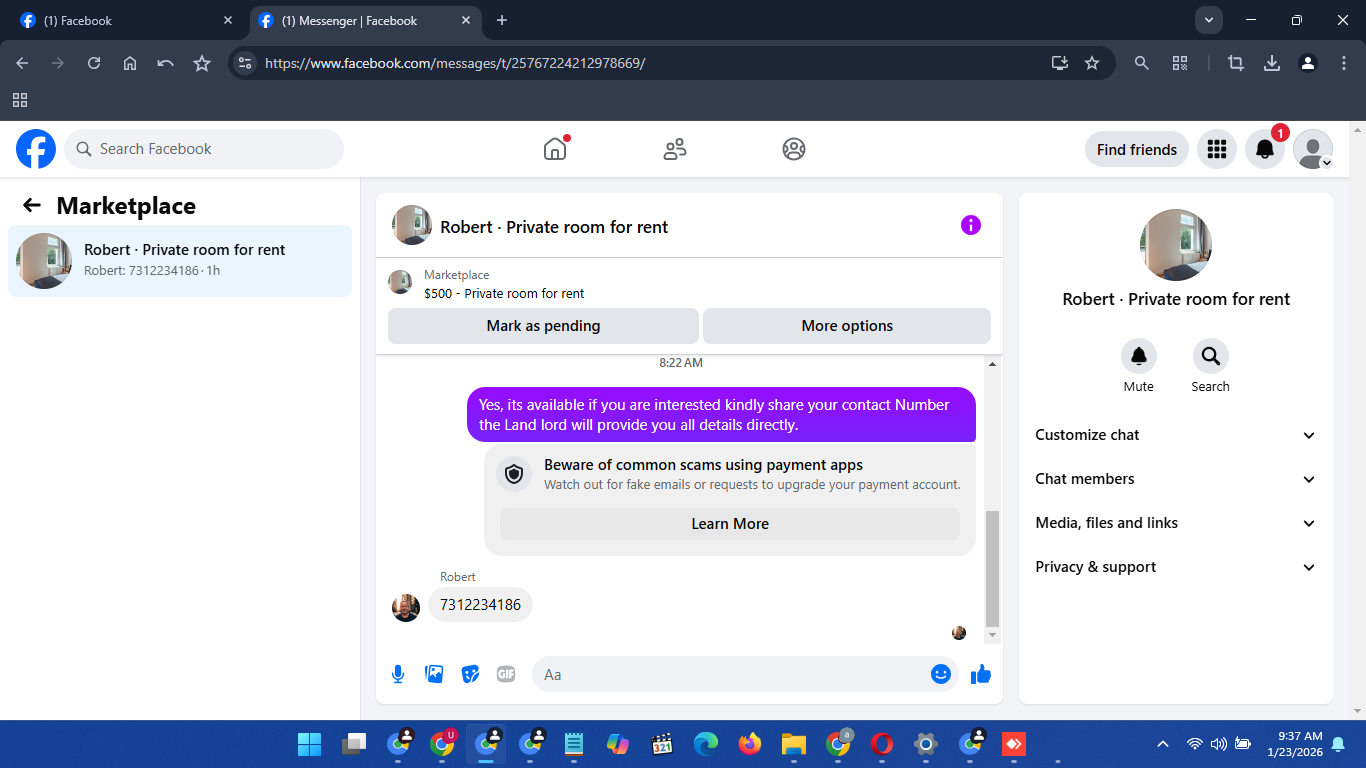Viewport: 1366px width, 768px height.
Task: Open browser tab search dropdown
Action: pyautogui.click(x=1209, y=20)
